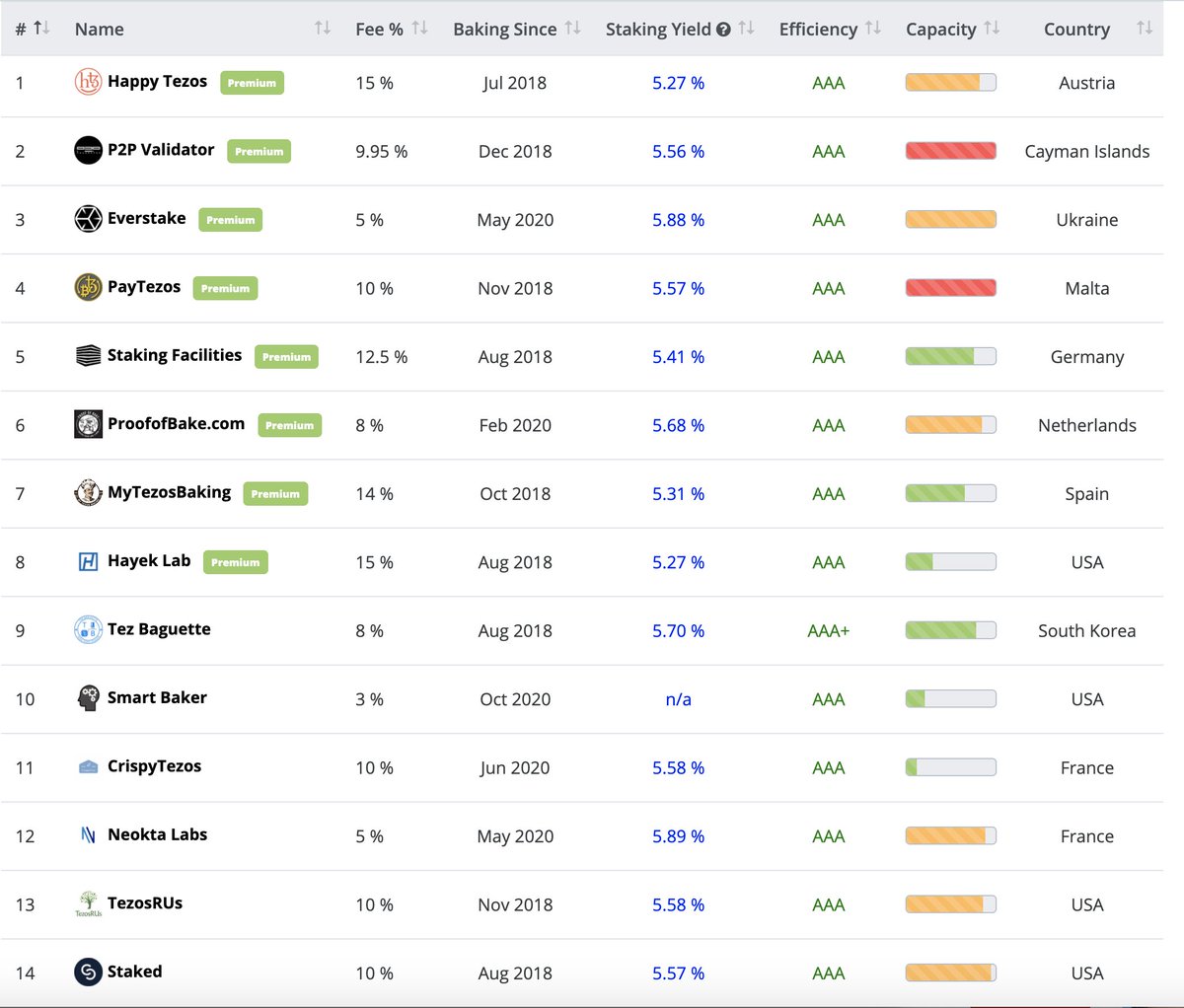
Task: Click the Jun 2020 baking date
Action: click(515, 767)
